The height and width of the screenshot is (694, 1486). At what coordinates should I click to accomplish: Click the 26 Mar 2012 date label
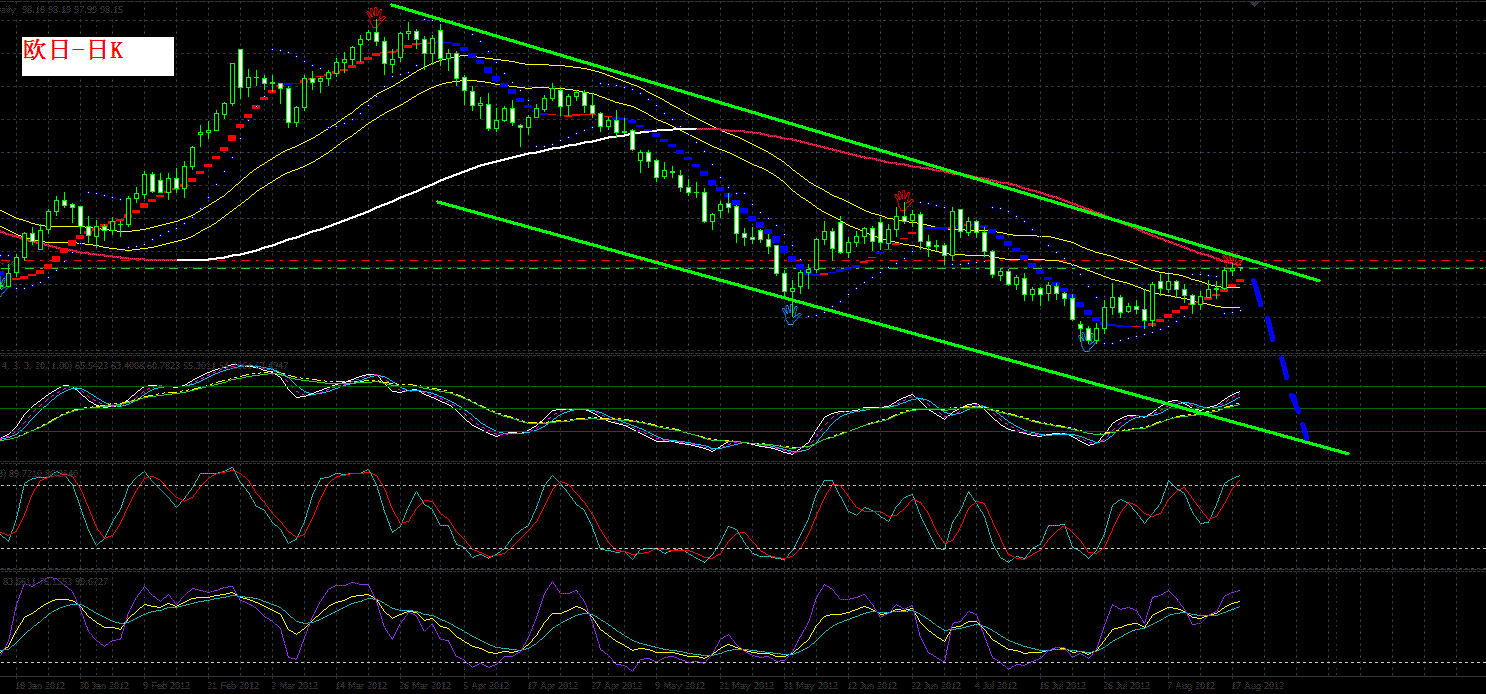tap(427, 686)
